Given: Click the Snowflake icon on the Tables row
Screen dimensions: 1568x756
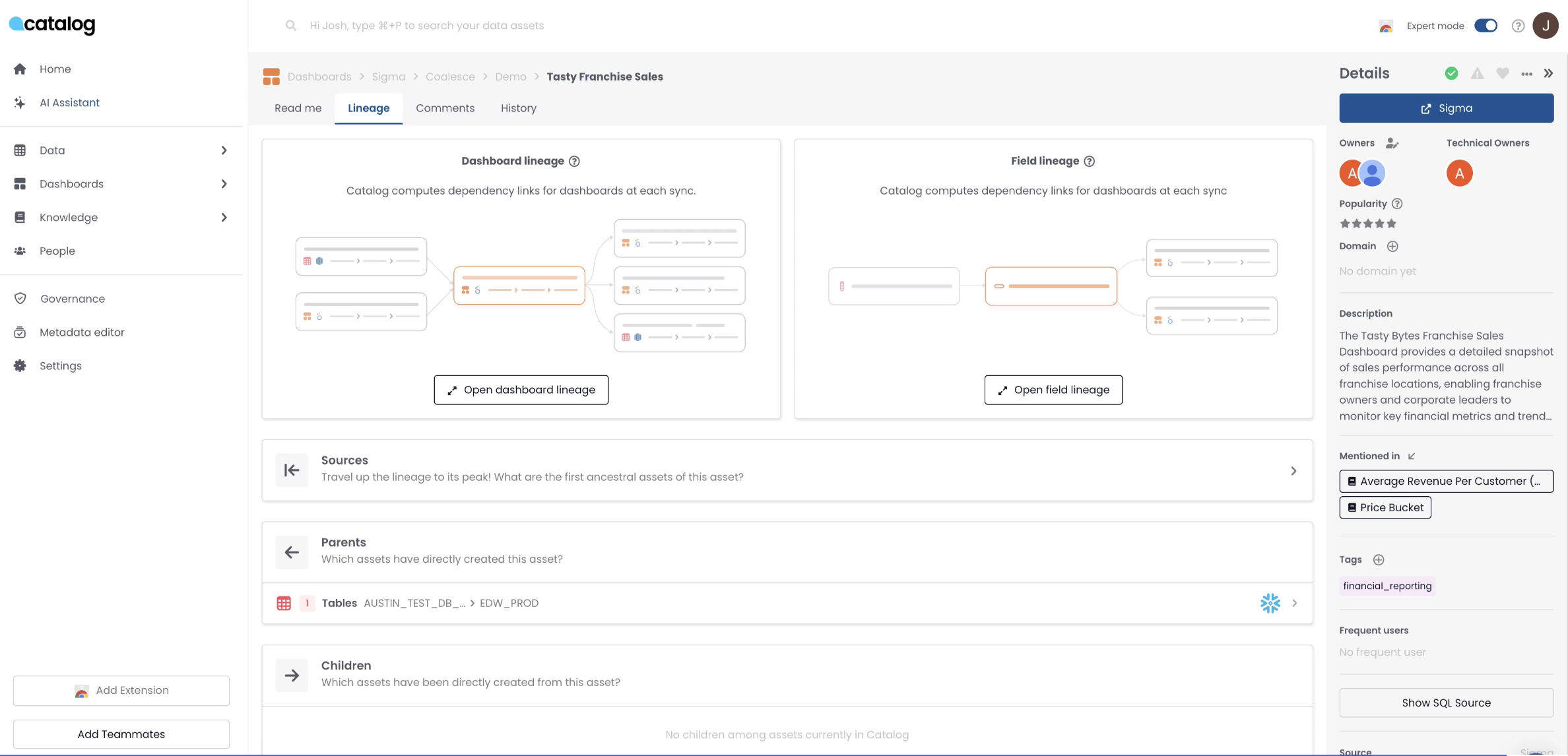Looking at the screenshot, I should tap(1270, 602).
